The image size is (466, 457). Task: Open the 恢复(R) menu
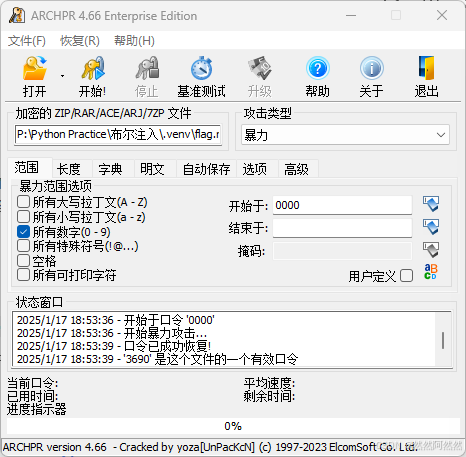tap(80, 41)
